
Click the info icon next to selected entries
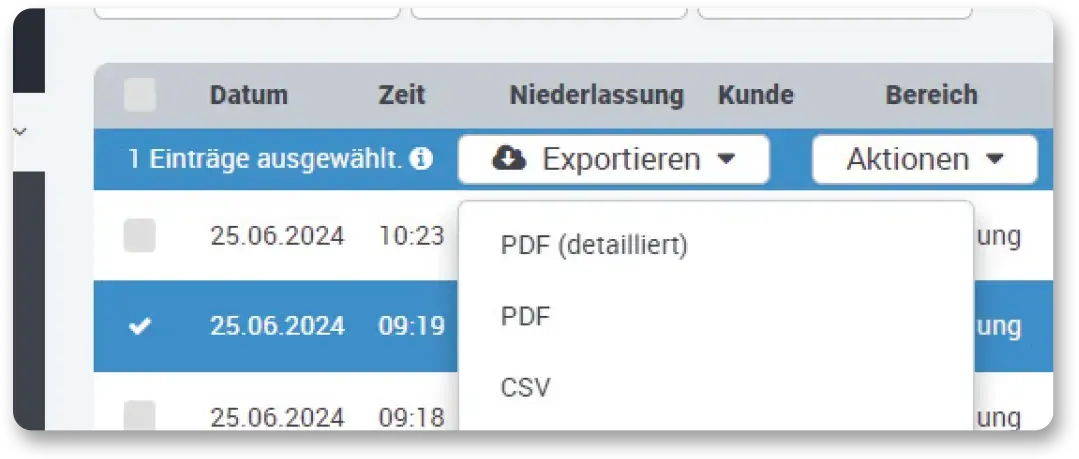tap(422, 159)
